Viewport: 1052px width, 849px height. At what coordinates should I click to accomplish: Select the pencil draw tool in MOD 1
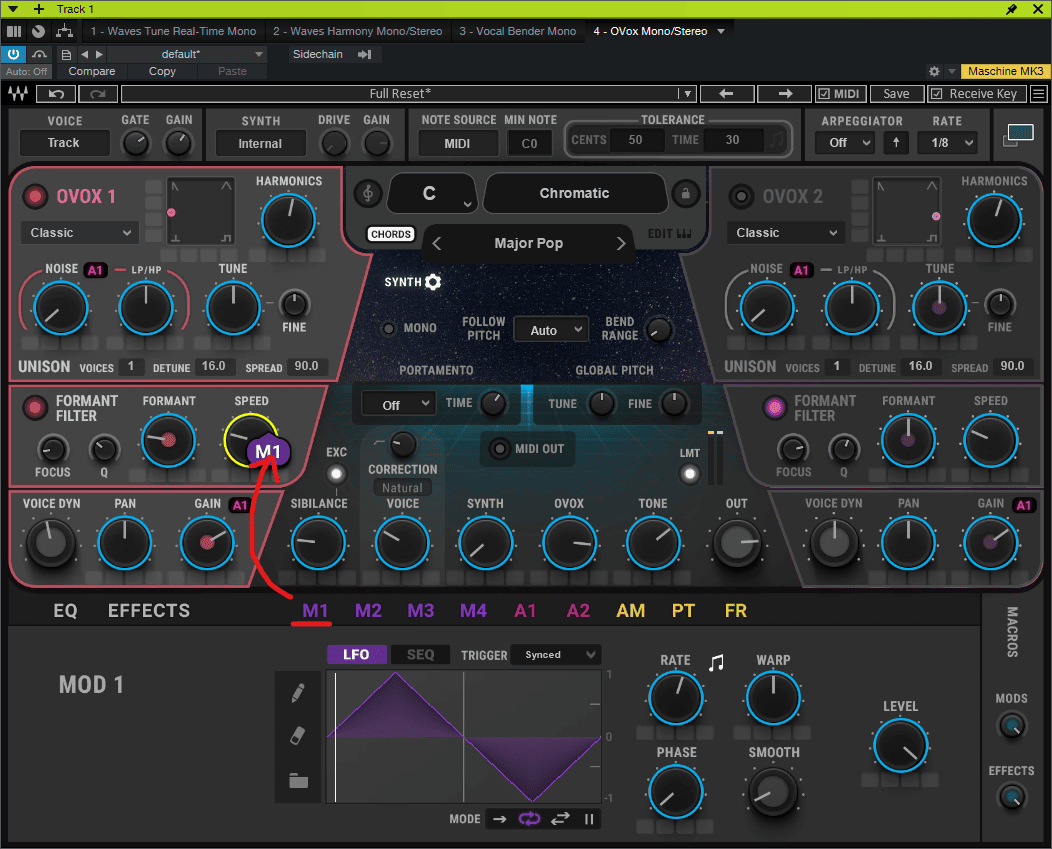[298, 692]
